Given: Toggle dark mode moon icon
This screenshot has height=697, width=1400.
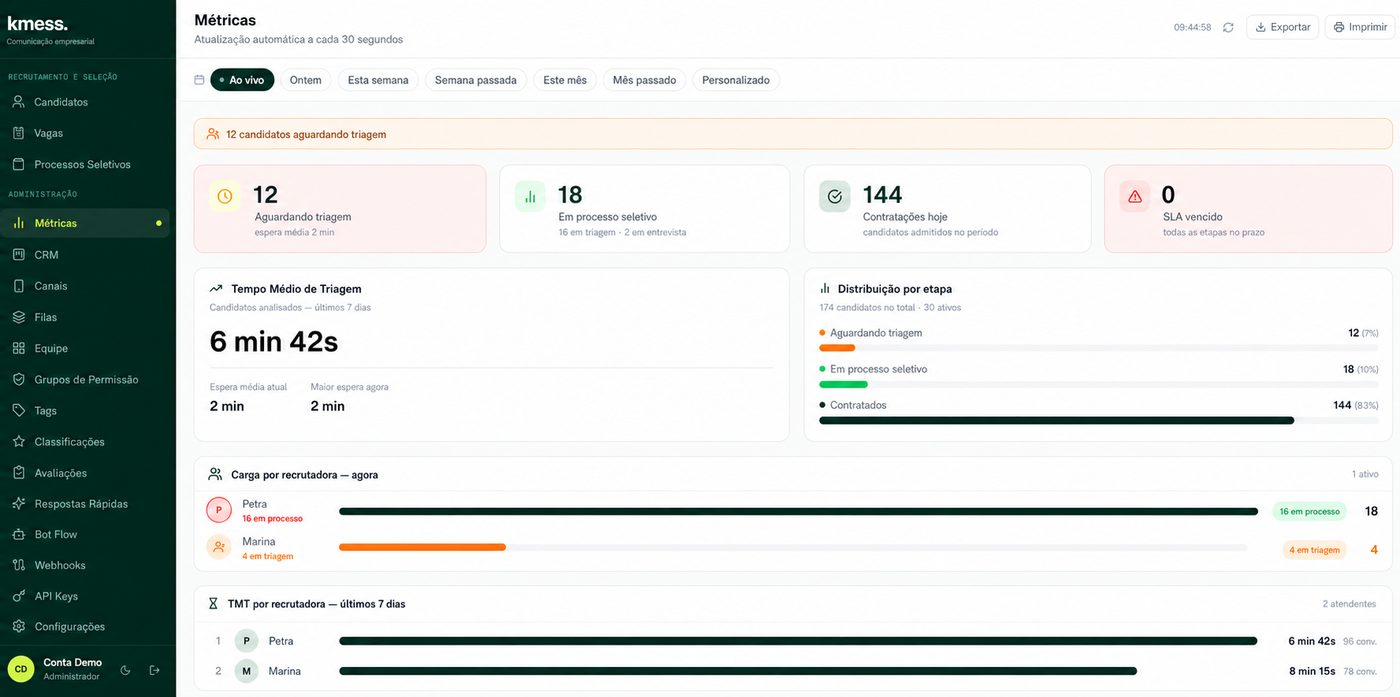Looking at the screenshot, I should pyautogui.click(x=126, y=670).
